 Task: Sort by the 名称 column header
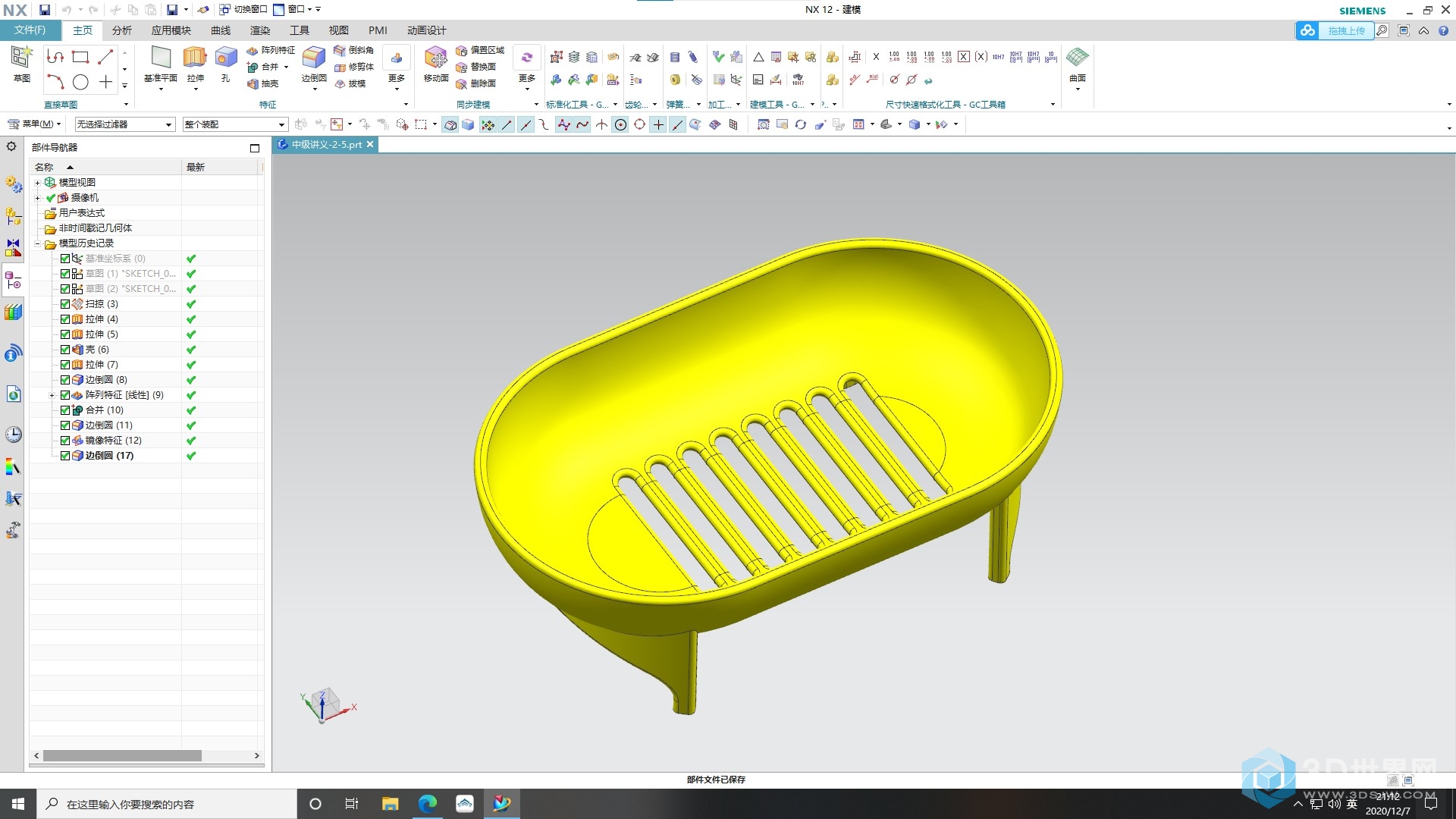(105, 167)
